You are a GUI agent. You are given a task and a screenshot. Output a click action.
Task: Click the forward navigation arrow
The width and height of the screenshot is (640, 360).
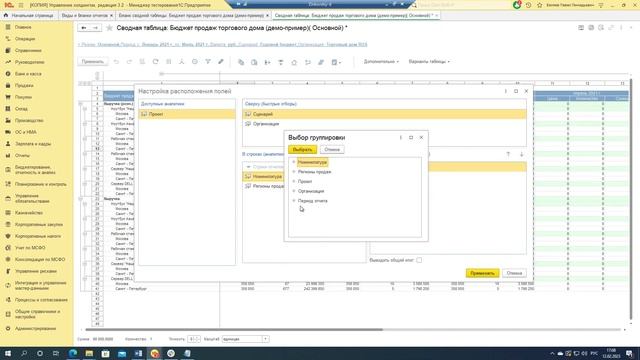[96, 28]
